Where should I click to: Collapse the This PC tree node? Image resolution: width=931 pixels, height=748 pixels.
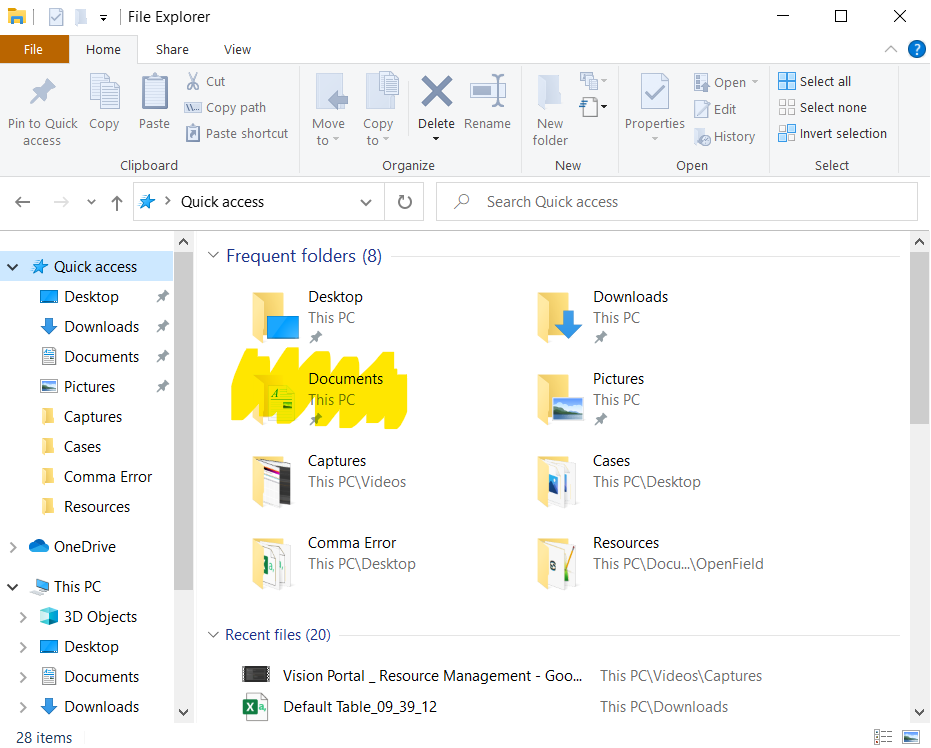click(12, 587)
